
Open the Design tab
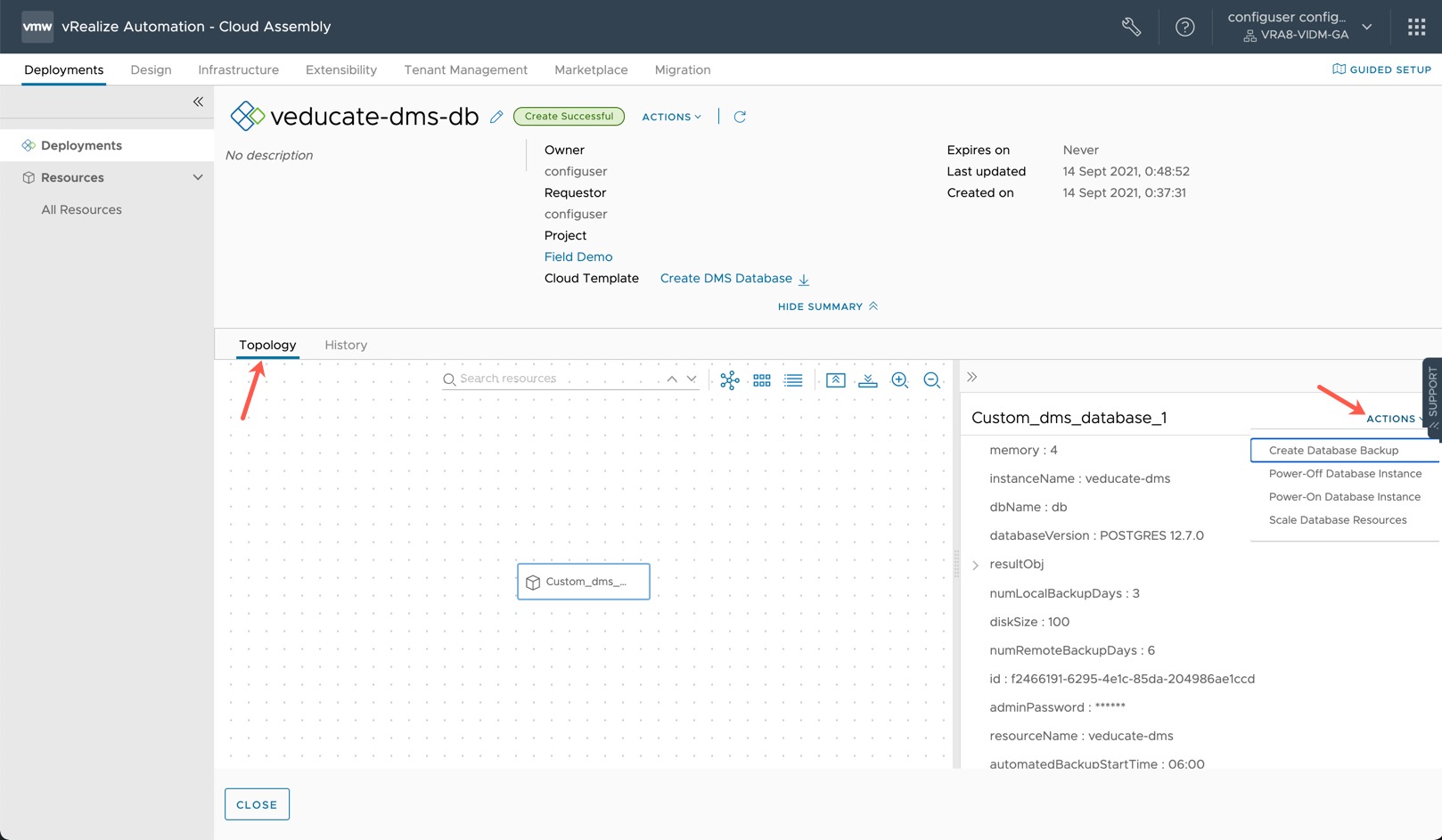pyautogui.click(x=151, y=69)
